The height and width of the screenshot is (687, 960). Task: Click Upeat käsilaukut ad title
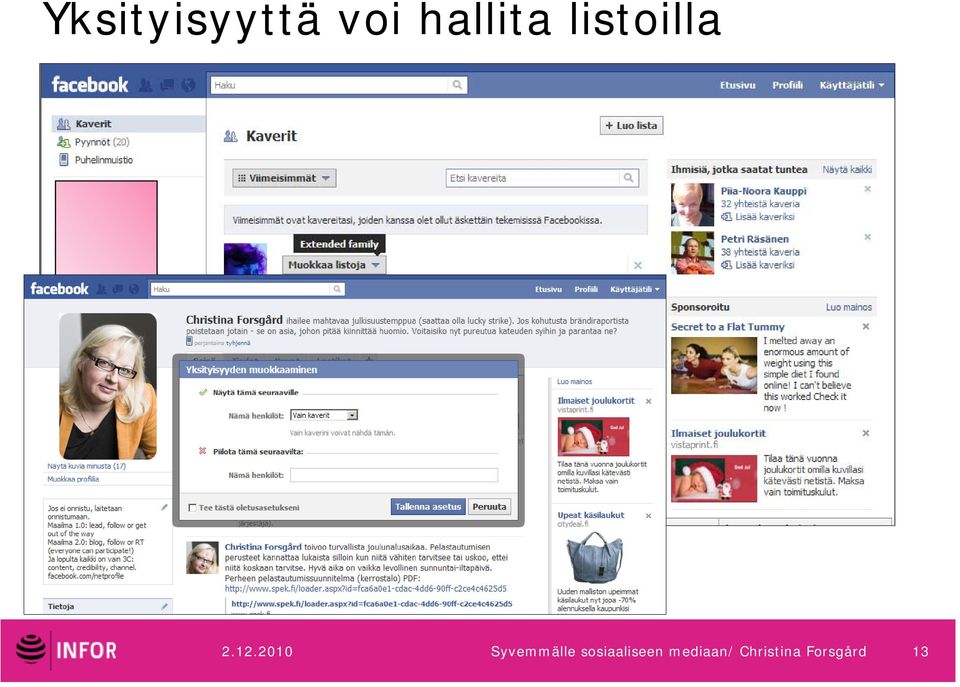[x=591, y=516]
